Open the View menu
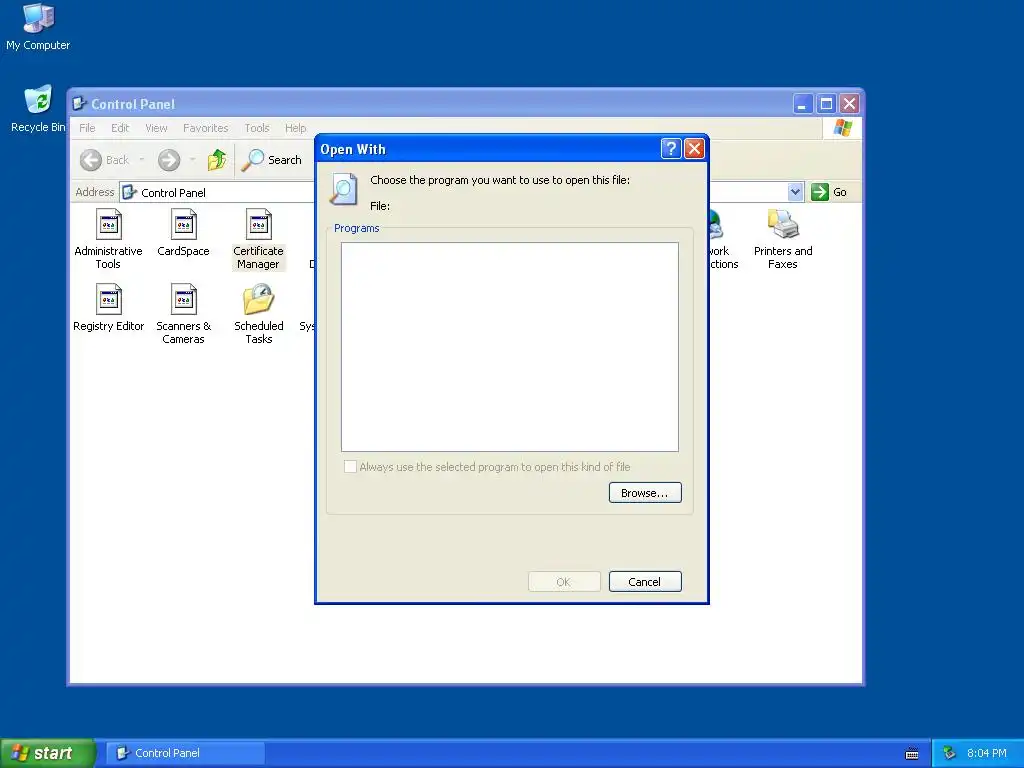This screenshot has width=1024, height=768. tap(156, 128)
